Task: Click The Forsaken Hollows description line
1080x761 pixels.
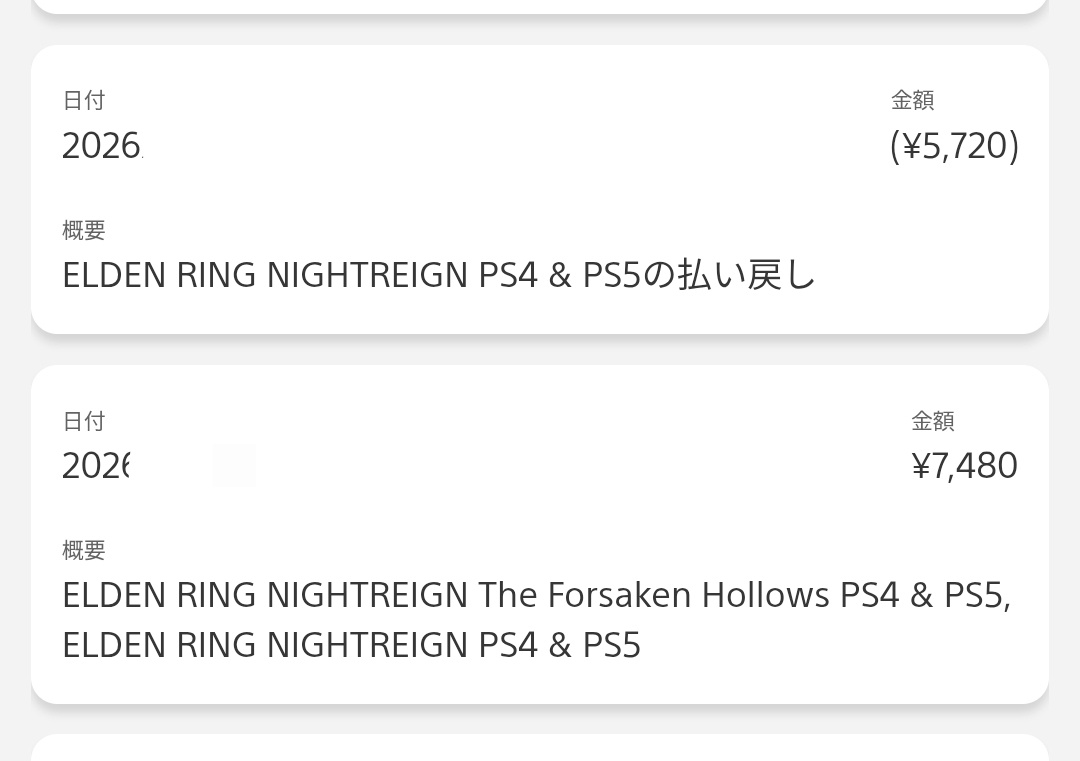Action: point(536,595)
